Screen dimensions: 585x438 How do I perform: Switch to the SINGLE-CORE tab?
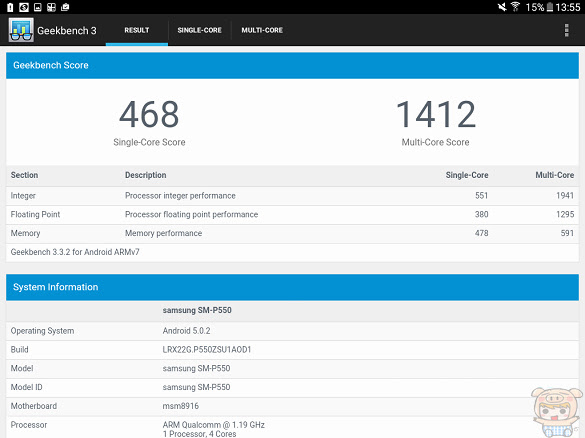click(x=200, y=30)
